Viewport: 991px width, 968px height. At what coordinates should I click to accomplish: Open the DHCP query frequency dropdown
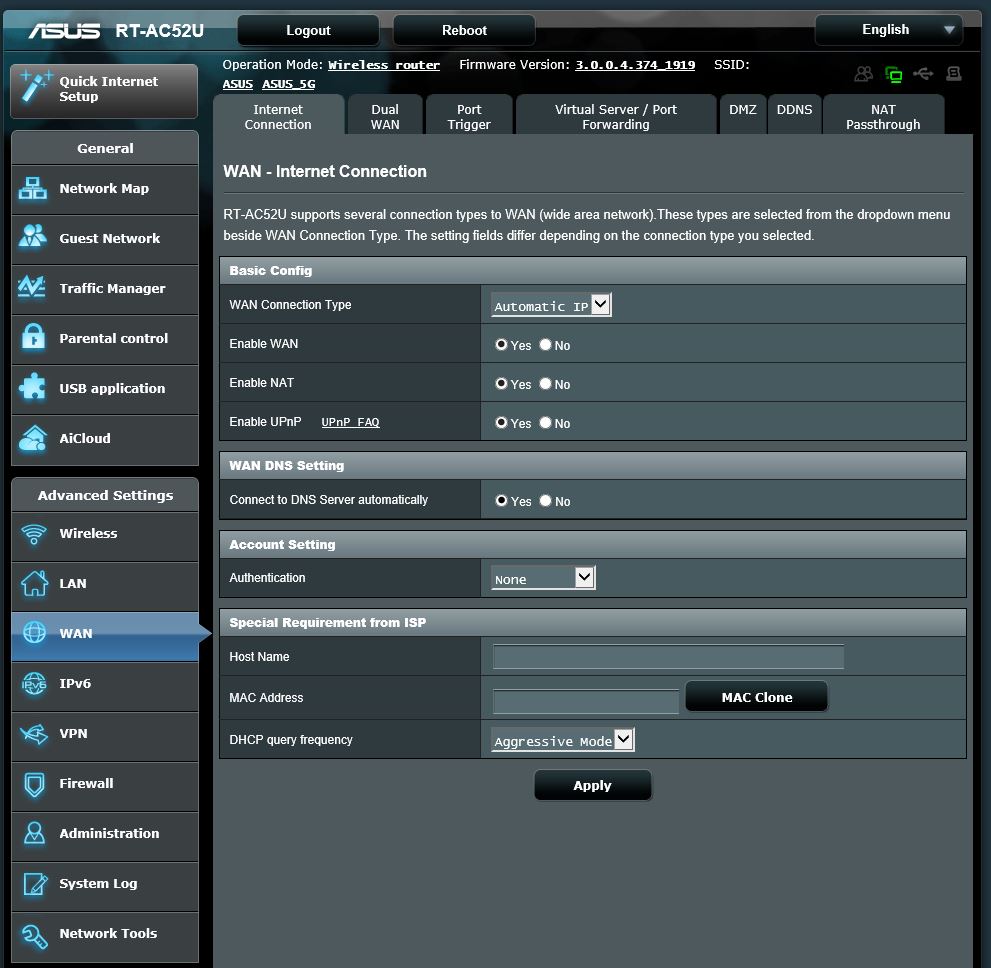[562, 740]
